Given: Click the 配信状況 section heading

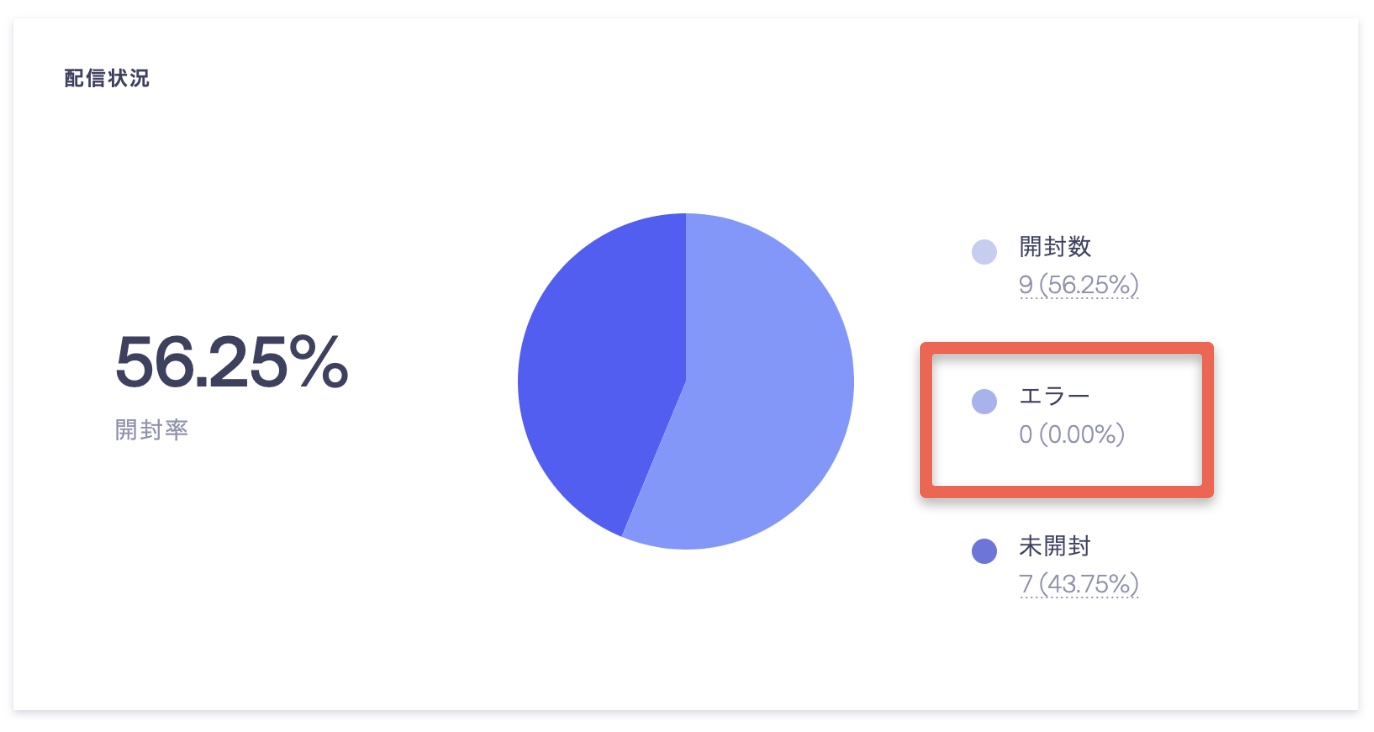Looking at the screenshot, I should [107, 78].
